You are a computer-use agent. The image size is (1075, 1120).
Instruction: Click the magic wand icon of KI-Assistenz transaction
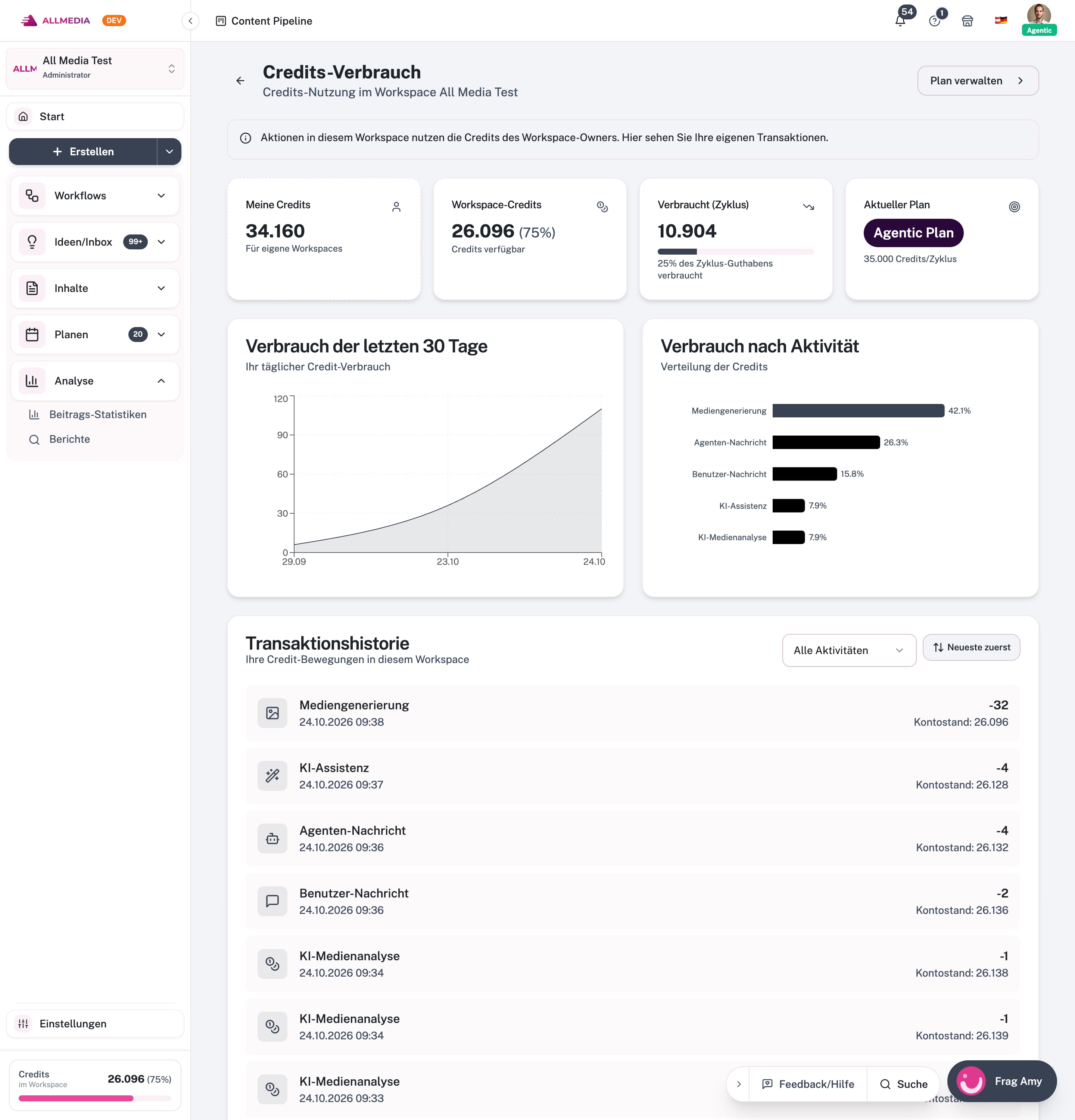272,776
